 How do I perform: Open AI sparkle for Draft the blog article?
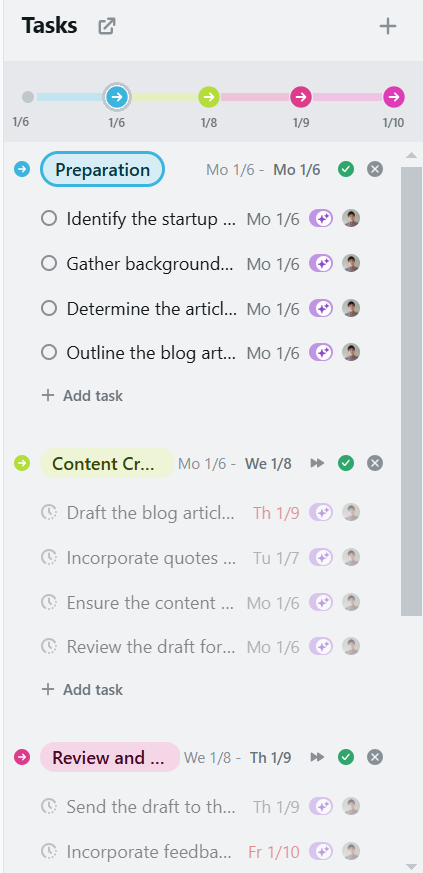(x=321, y=512)
